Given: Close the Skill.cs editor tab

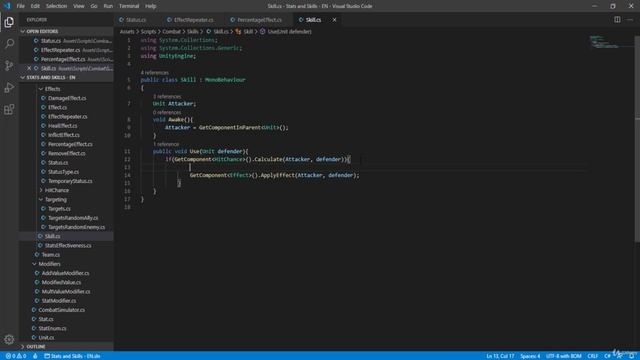Looking at the screenshot, I should point(334,20).
